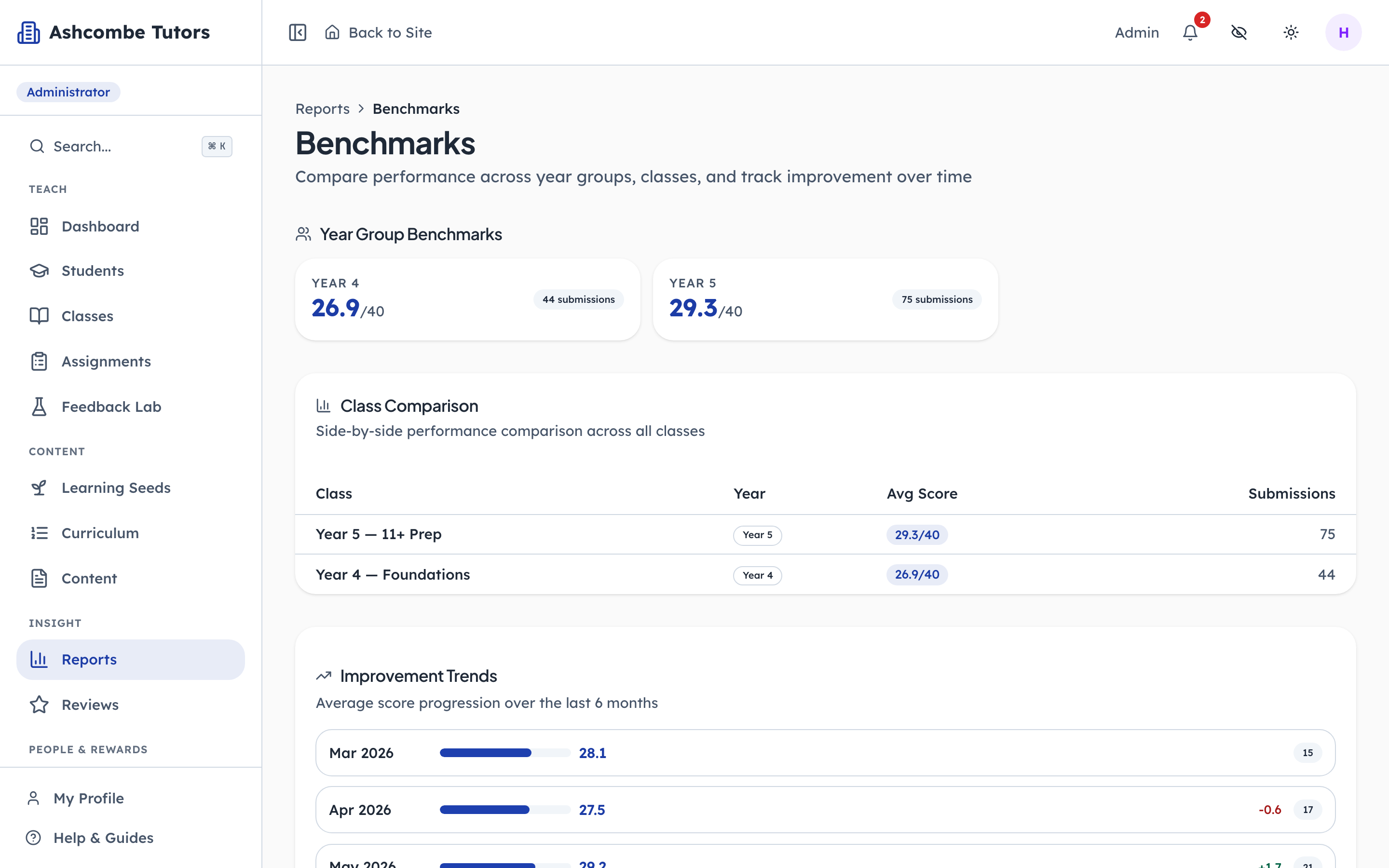Open Feedback Lab
This screenshot has width=1389, height=868.
coord(130,407)
